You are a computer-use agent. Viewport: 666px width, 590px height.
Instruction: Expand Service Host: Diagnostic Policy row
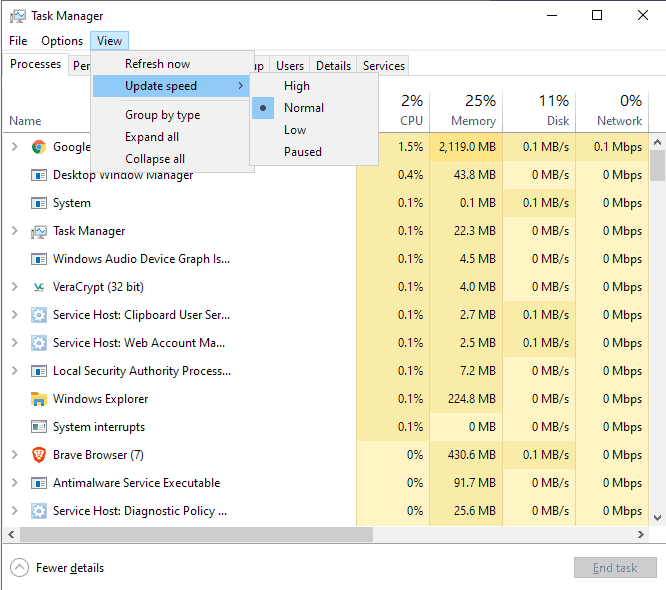pos(14,511)
